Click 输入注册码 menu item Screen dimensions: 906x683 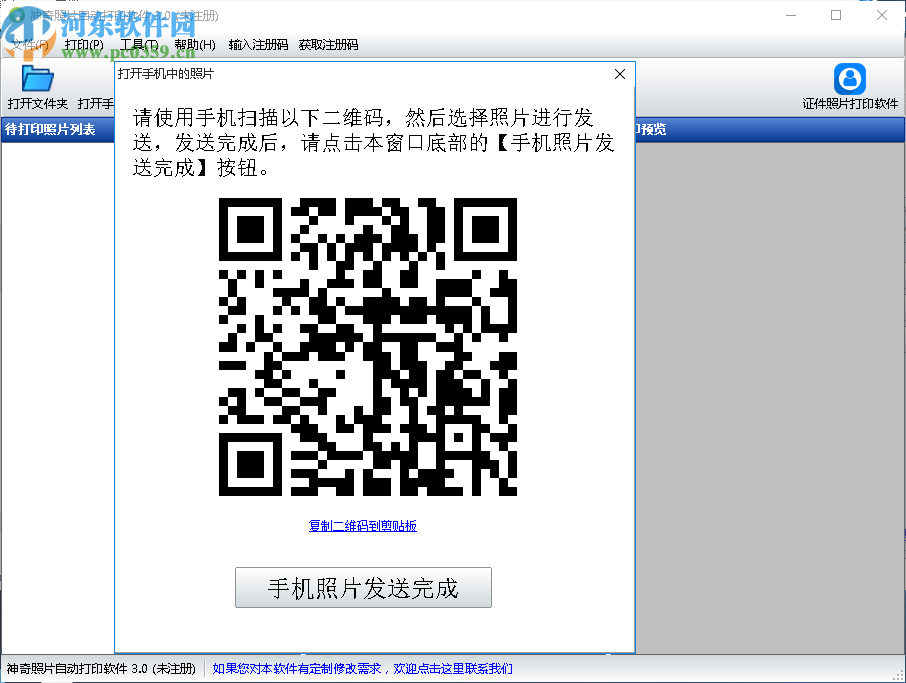258,44
